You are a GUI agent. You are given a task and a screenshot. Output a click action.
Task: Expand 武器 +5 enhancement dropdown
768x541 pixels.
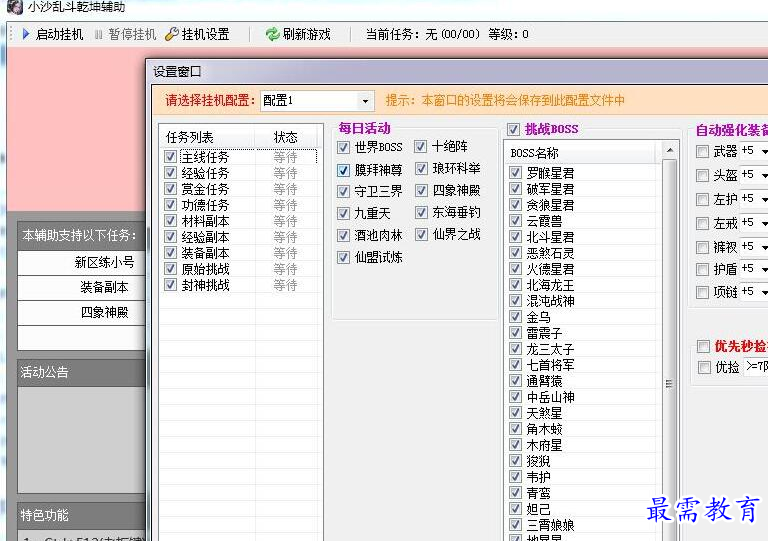(764, 151)
